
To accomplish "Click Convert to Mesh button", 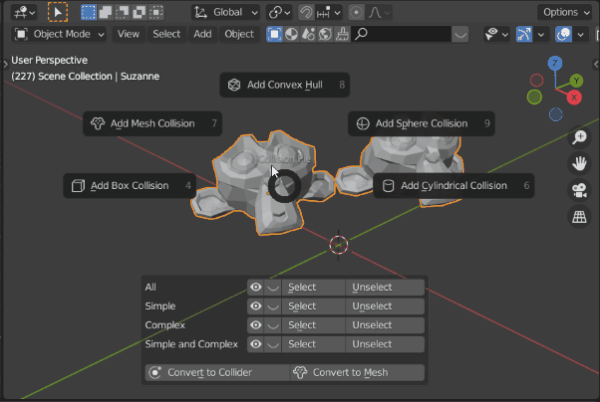I will 357,373.
